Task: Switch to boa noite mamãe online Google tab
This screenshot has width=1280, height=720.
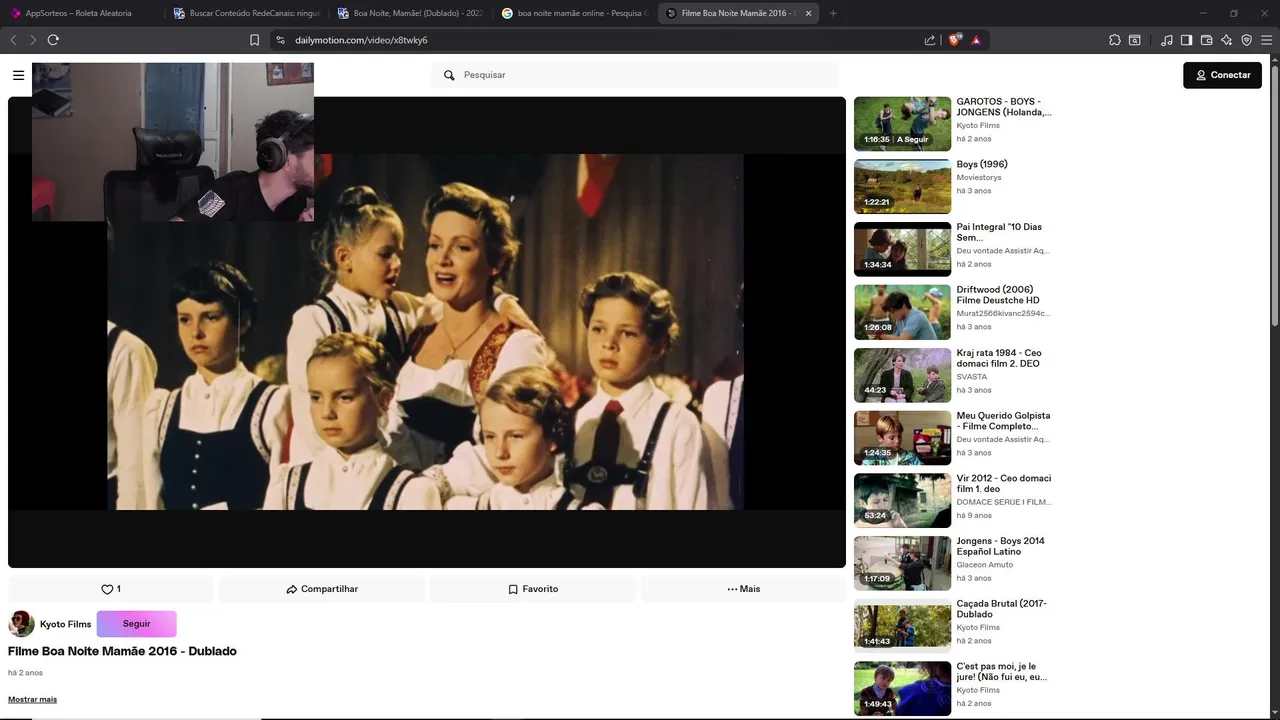Action: coord(575,13)
